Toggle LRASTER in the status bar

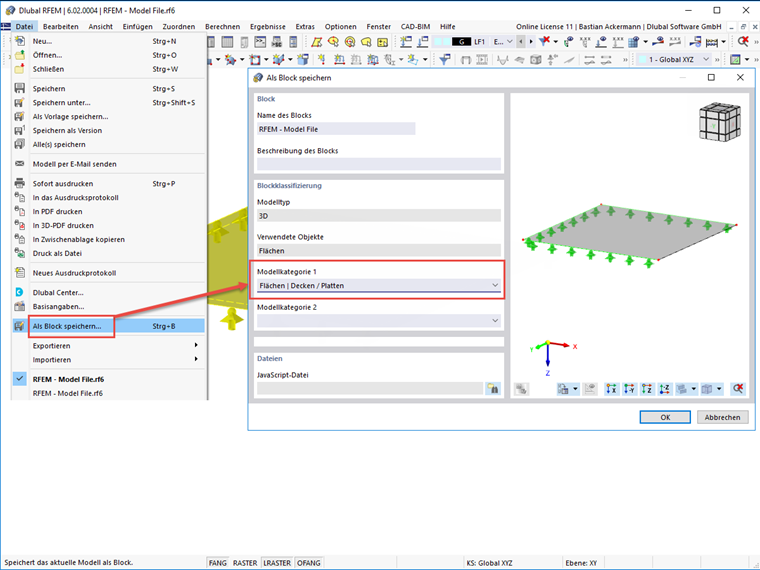tap(277, 563)
